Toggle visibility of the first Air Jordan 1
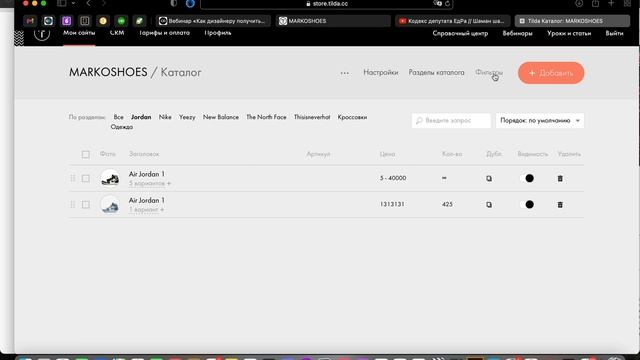 526,178
